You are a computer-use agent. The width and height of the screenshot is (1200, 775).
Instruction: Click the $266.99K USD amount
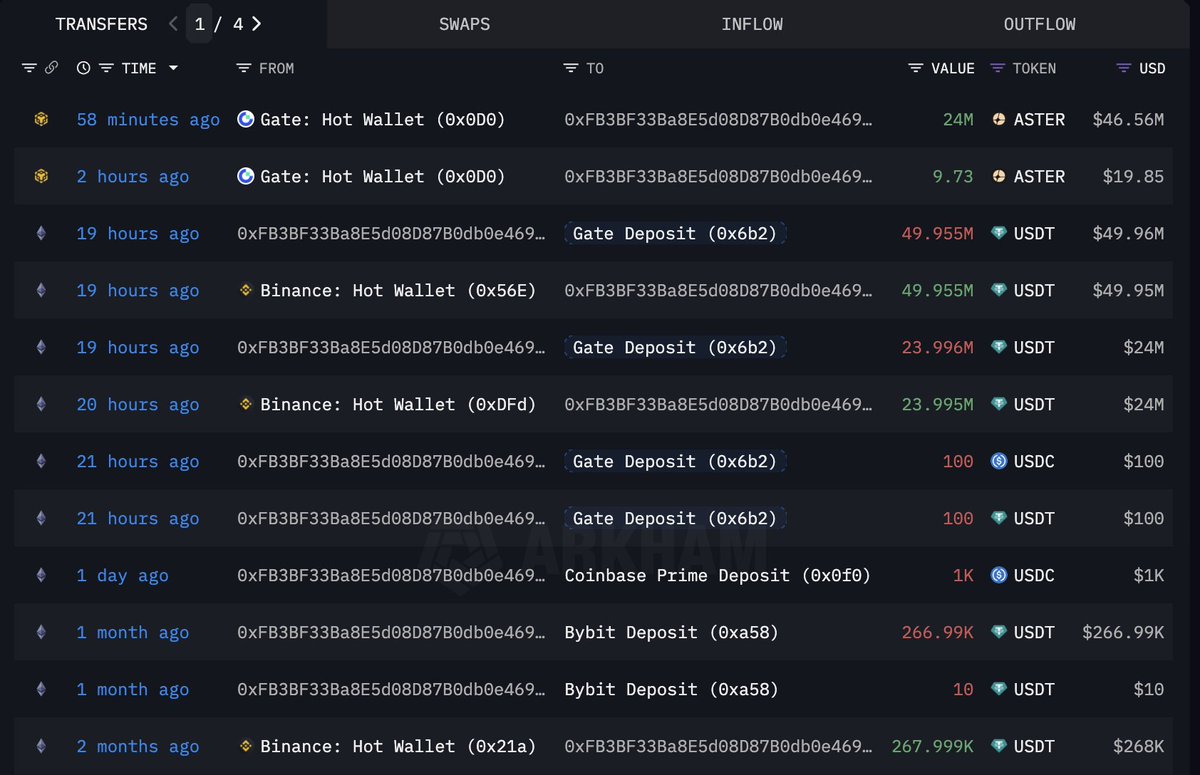1123,632
